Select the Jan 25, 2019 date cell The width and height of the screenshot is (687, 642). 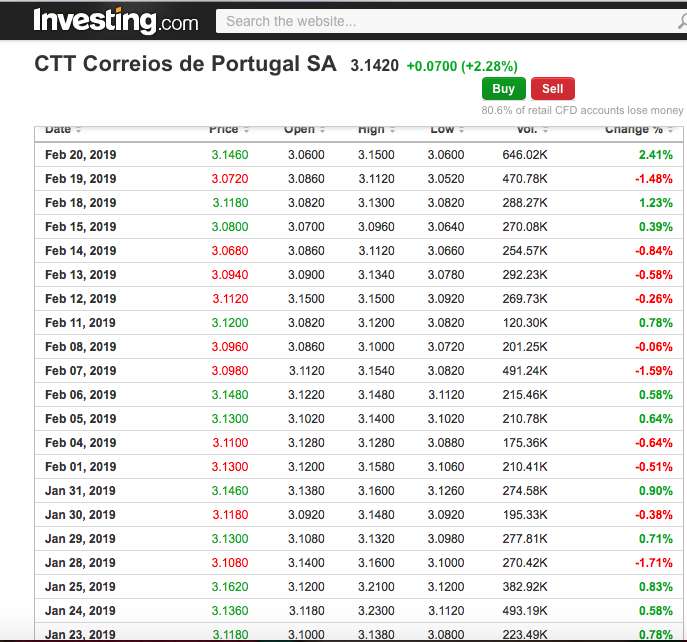click(81, 587)
